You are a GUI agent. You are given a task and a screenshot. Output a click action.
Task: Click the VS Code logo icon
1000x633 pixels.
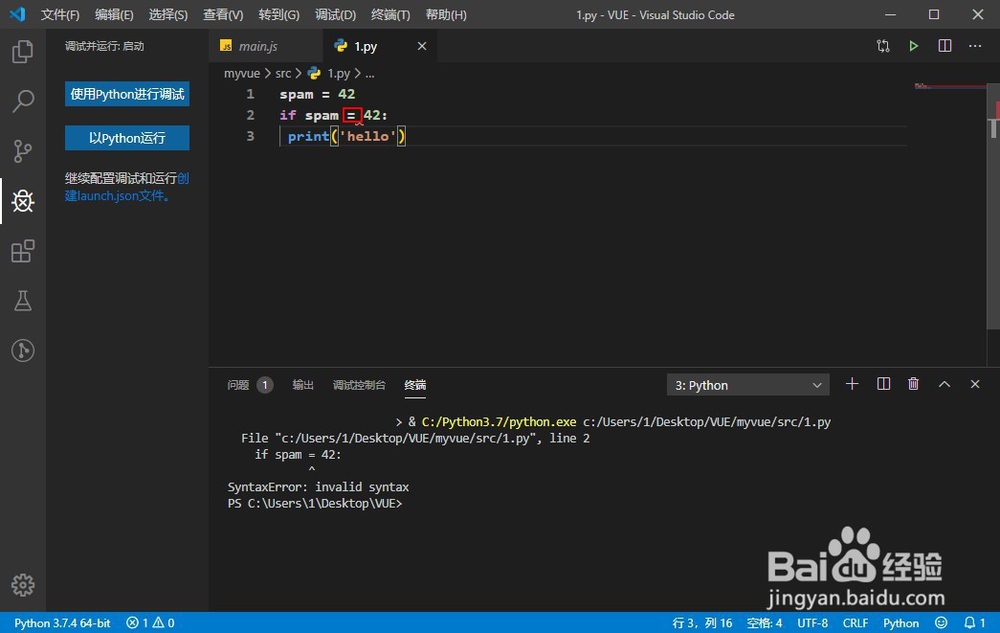18,14
